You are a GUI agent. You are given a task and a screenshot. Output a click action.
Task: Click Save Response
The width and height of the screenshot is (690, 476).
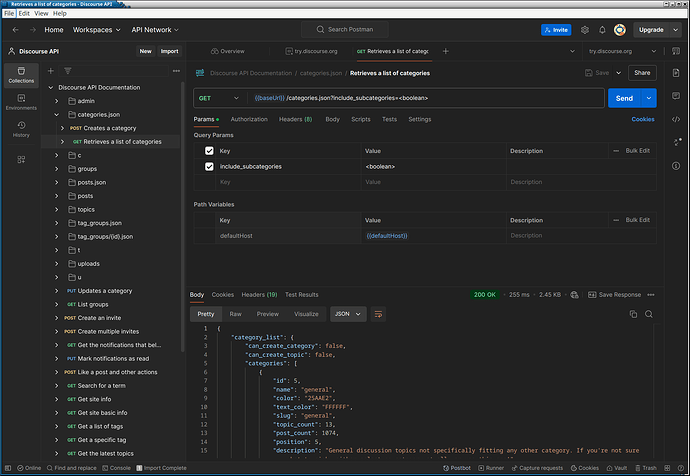tap(614, 295)
